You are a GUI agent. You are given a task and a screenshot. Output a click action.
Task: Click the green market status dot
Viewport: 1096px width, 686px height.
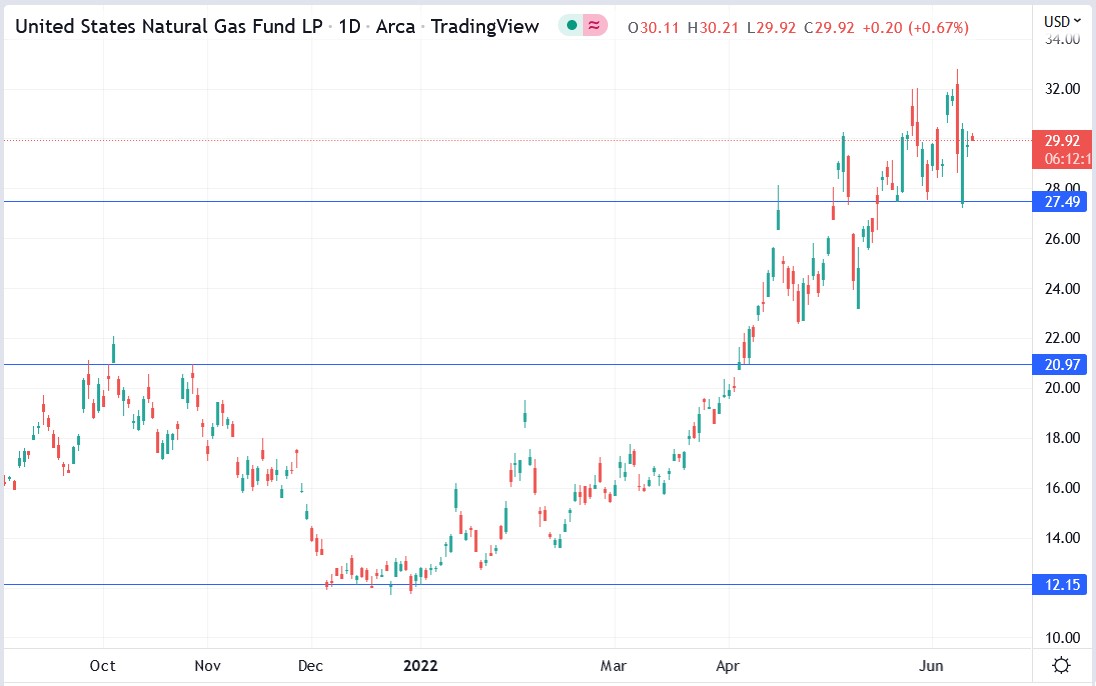[x=572, y=26]
